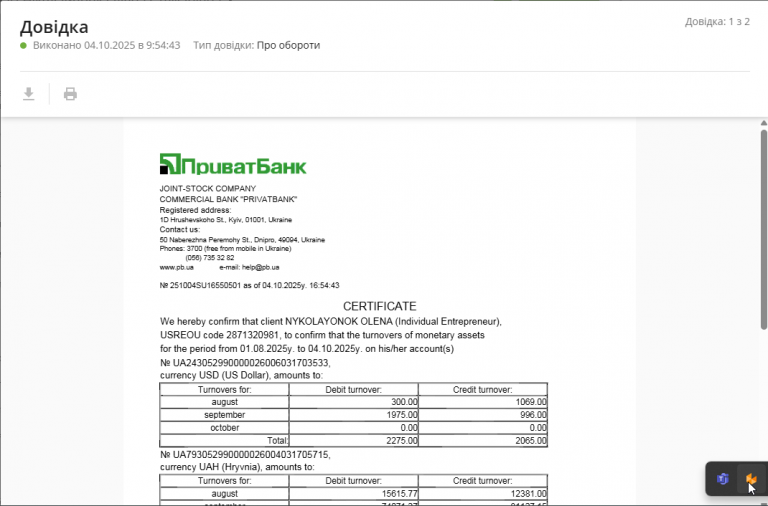Click the USREOU code 2871320981 line
This screenshot has width=768, height=506.
point(322,335)
